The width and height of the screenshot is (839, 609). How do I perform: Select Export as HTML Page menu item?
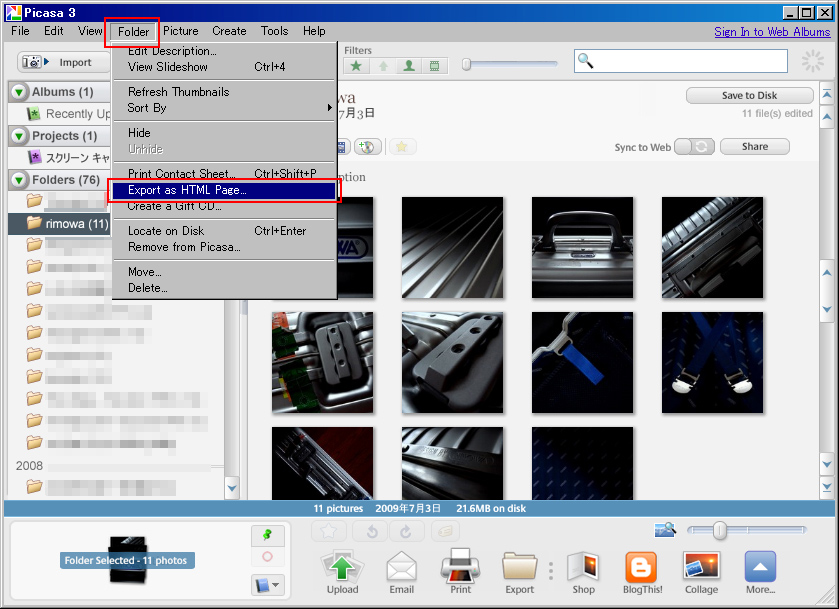(x=187, y=190)
